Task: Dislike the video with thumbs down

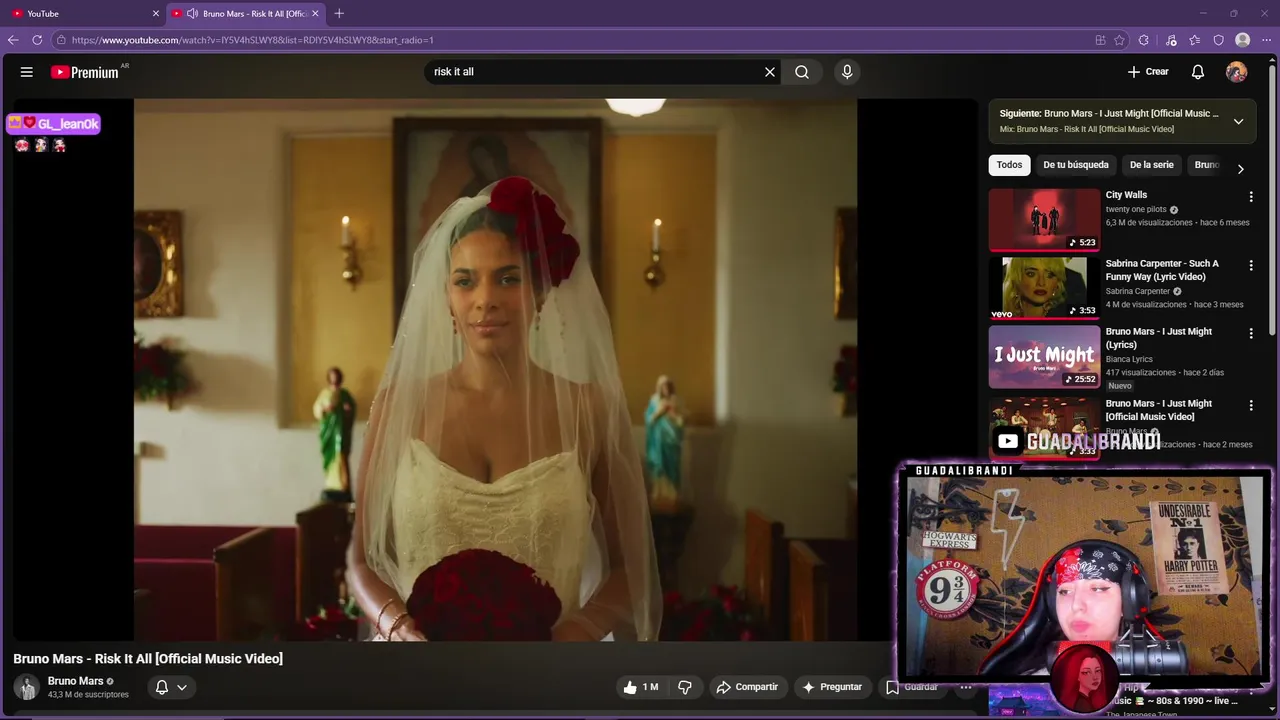Action: (x=685, y=687)
